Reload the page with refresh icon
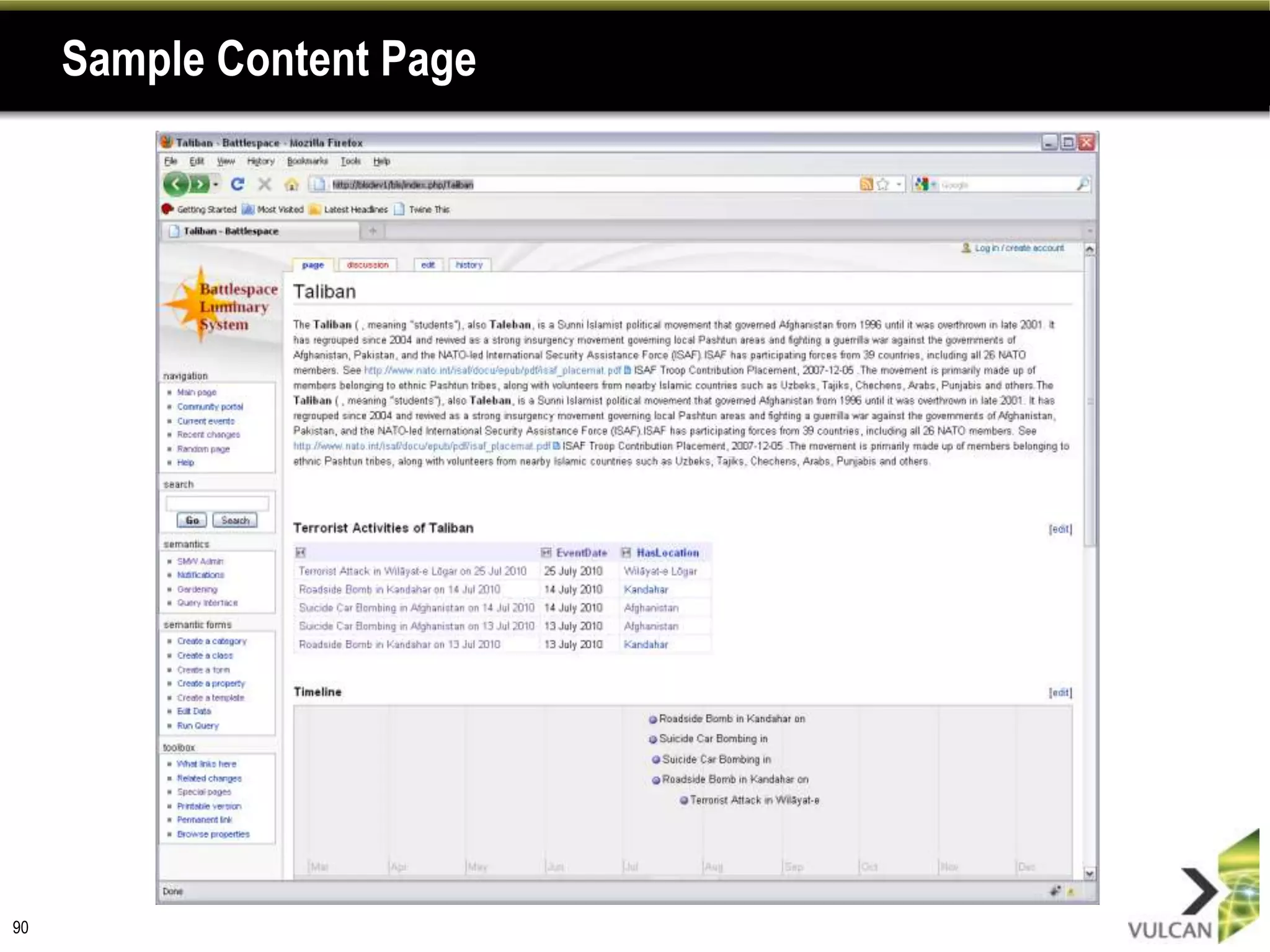This screenshot has width=1270, height=952. click(238, 184)
